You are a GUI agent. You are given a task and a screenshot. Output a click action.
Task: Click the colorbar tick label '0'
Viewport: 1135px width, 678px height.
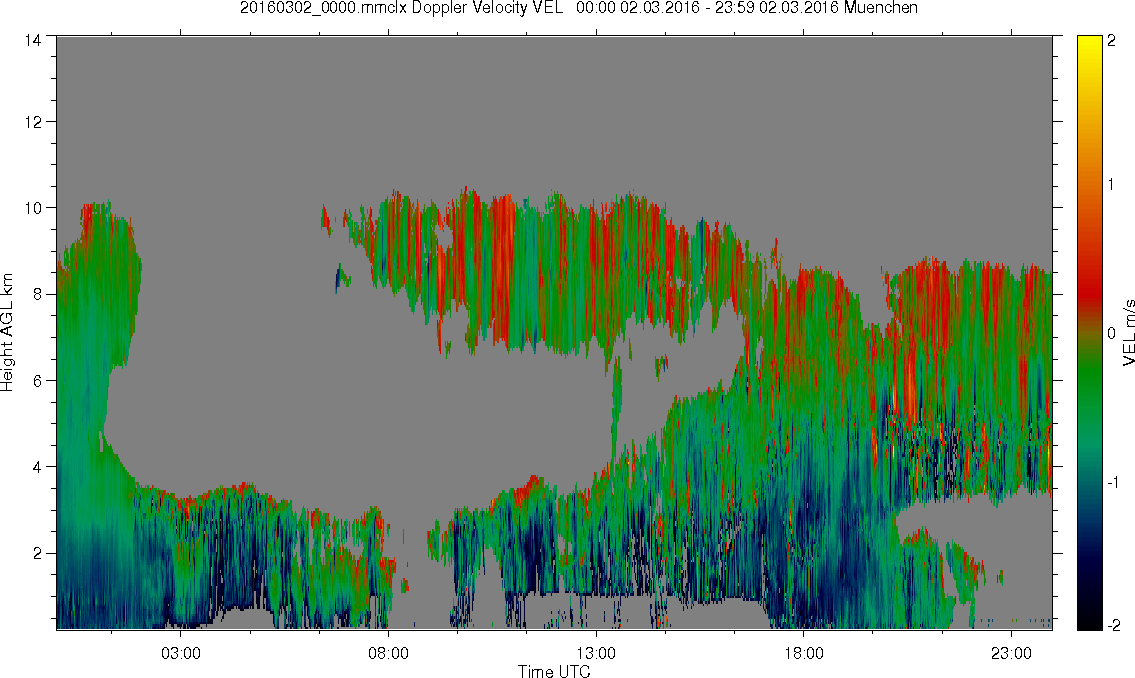1112,334
